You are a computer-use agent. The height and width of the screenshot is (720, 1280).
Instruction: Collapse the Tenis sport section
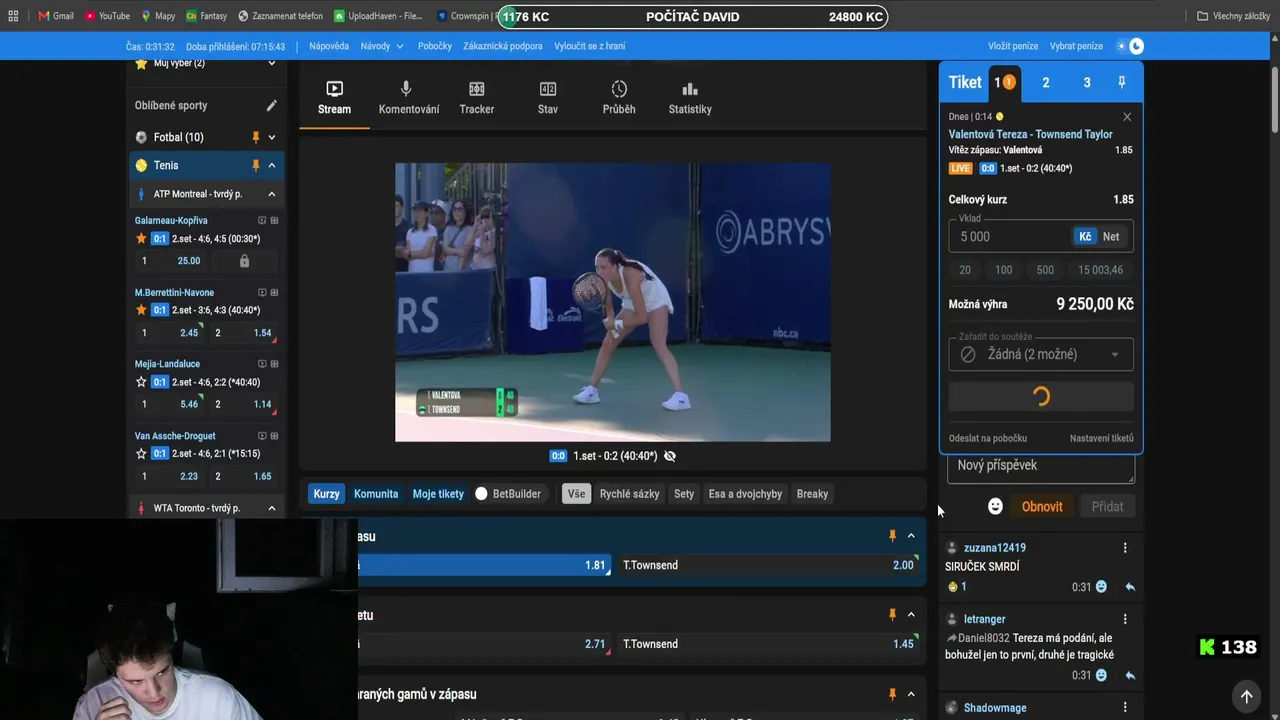click(272, 165)
